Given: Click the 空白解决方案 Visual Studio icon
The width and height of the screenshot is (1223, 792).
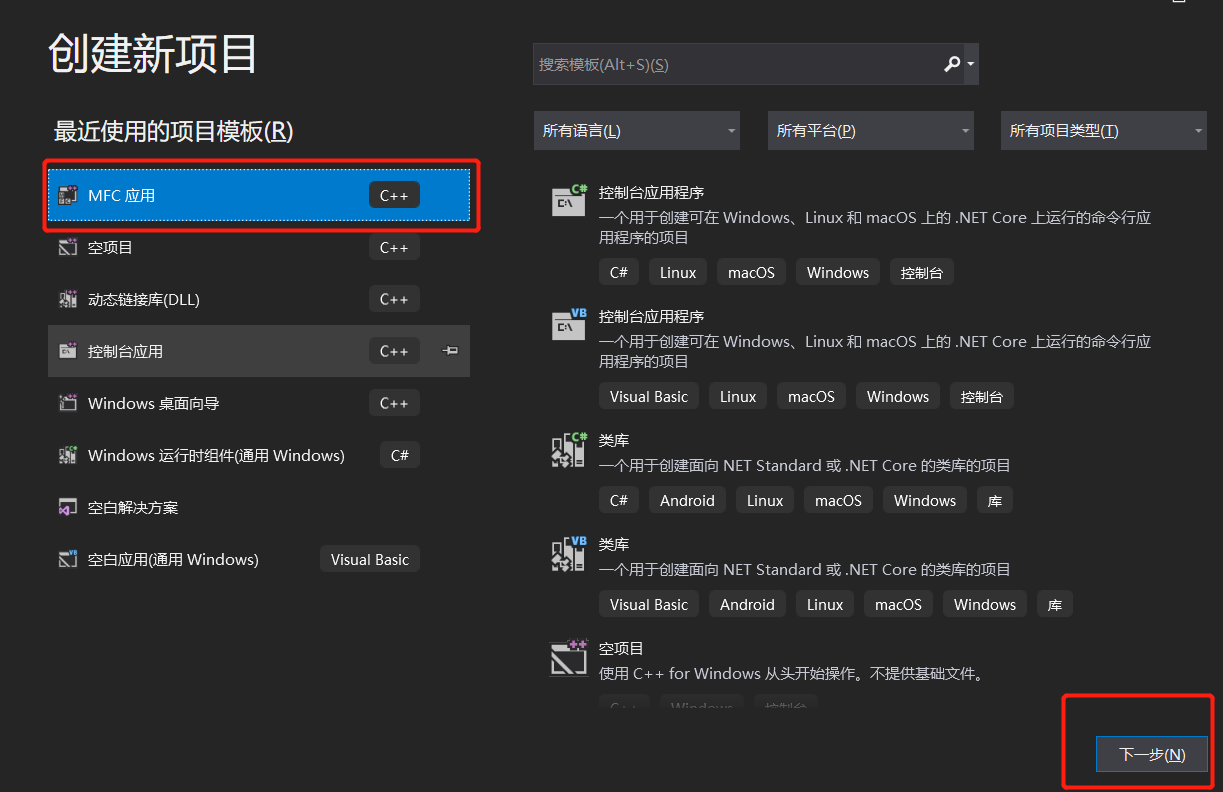Looking at the screenshot, I should [x=68, y=507].
